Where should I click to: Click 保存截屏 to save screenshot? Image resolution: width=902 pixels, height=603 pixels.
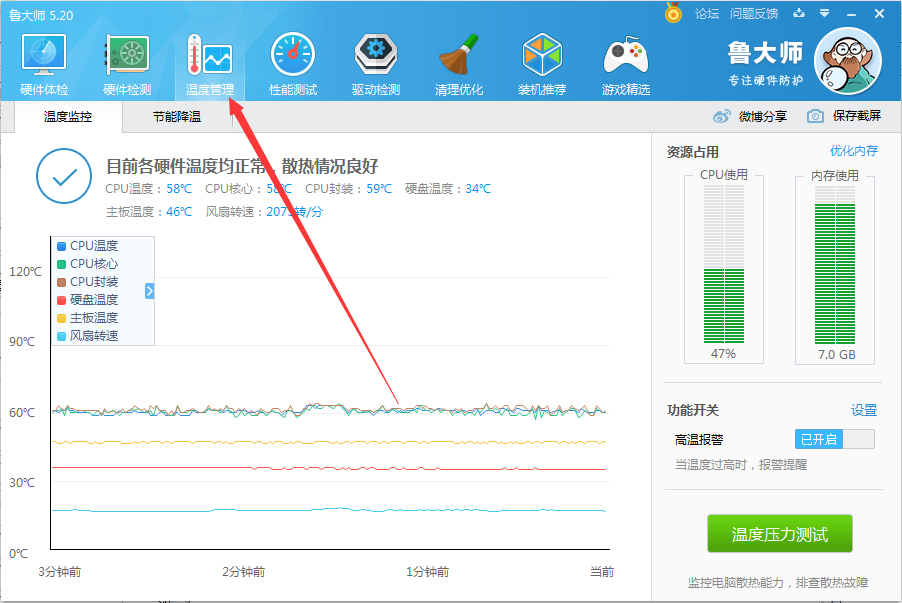[845, 116]
